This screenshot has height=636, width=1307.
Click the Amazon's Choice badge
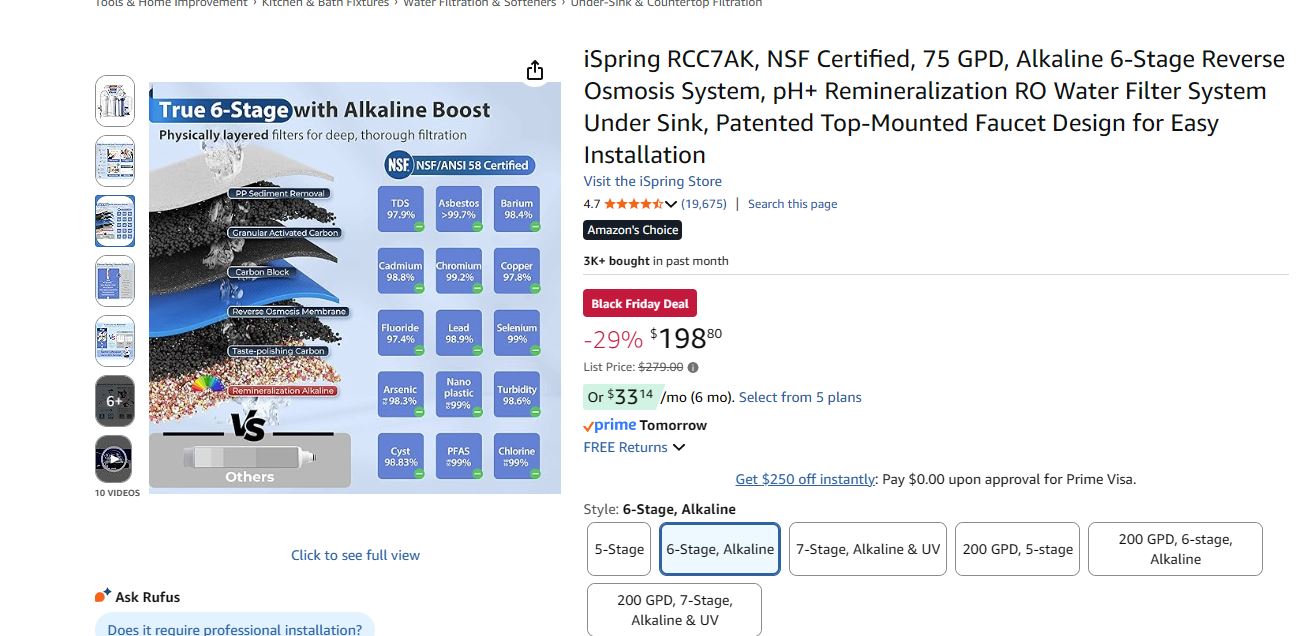click(x=633, y=230)
